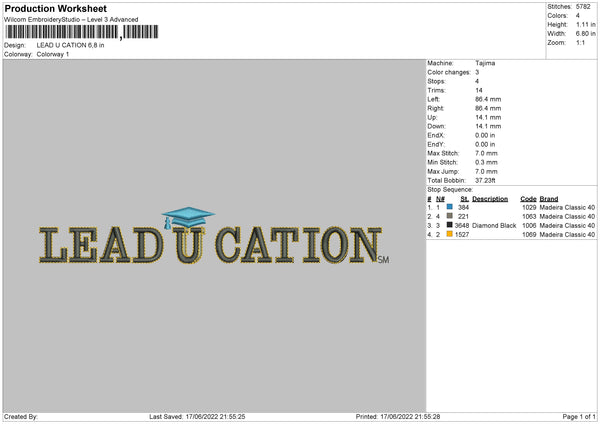Click the graduation cap embroidery in design

pos(188,218)
